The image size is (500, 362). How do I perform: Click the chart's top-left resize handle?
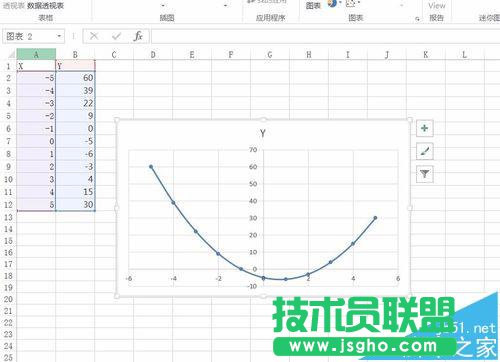click(117, 120)
